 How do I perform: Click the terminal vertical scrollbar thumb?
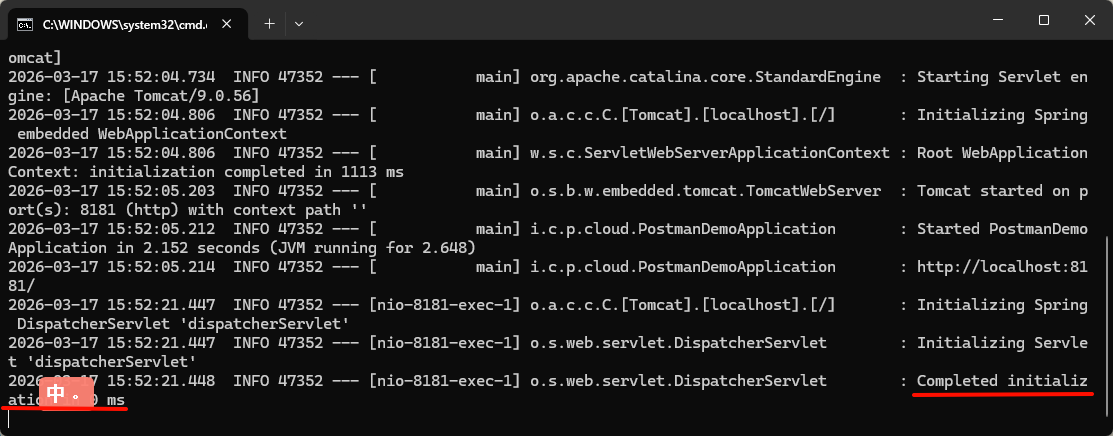pyautogui.click(x=1106, y=320)
